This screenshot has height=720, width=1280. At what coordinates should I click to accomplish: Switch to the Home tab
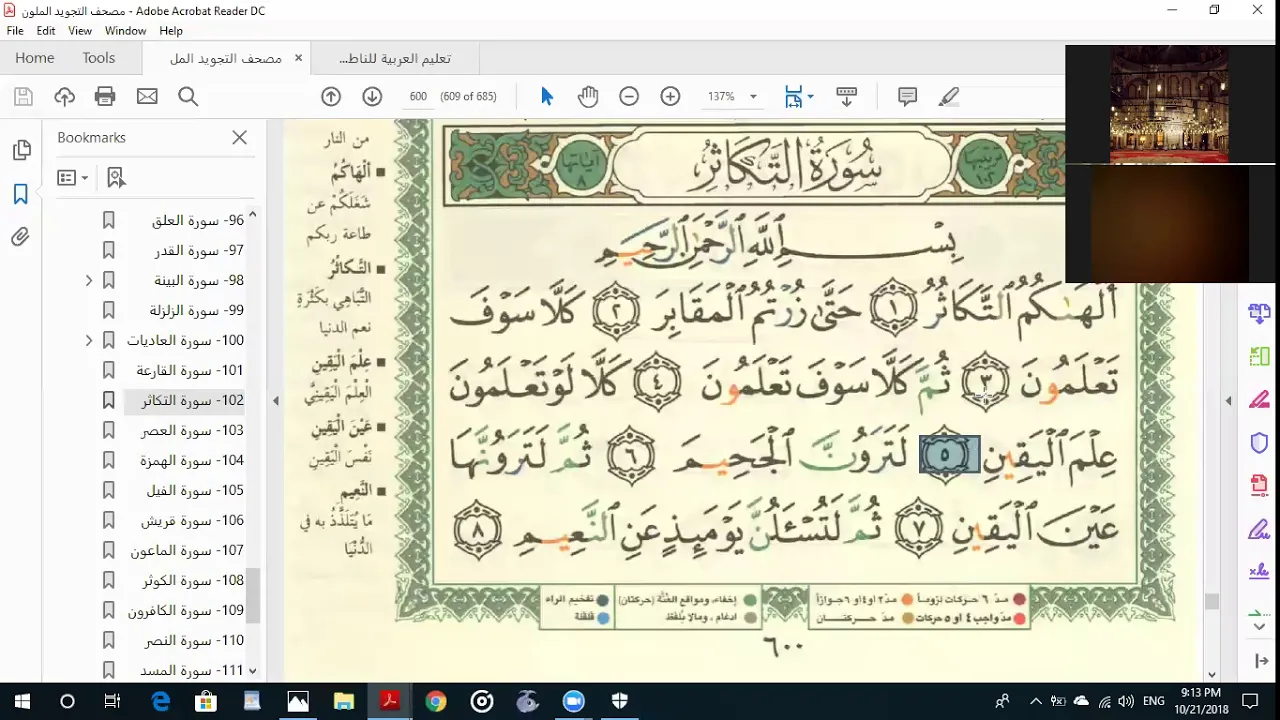[x=35, y=58]
